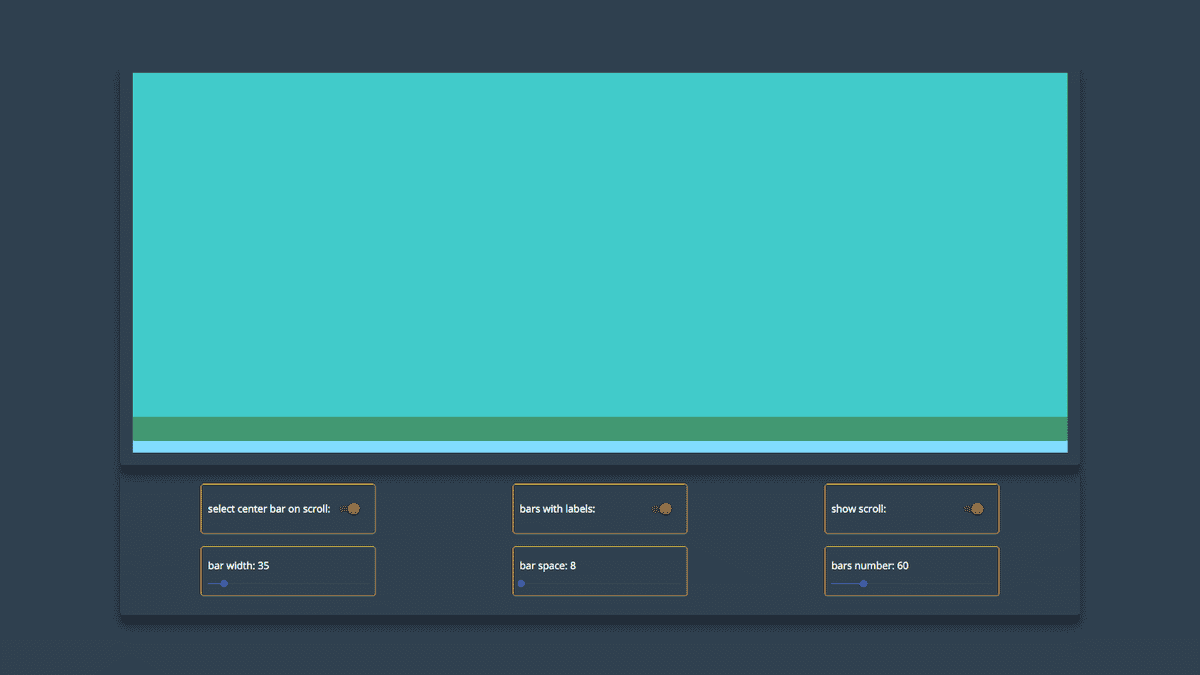
Task: Click the 'bar space: 8' slider handle
Action: pos(521,583)
